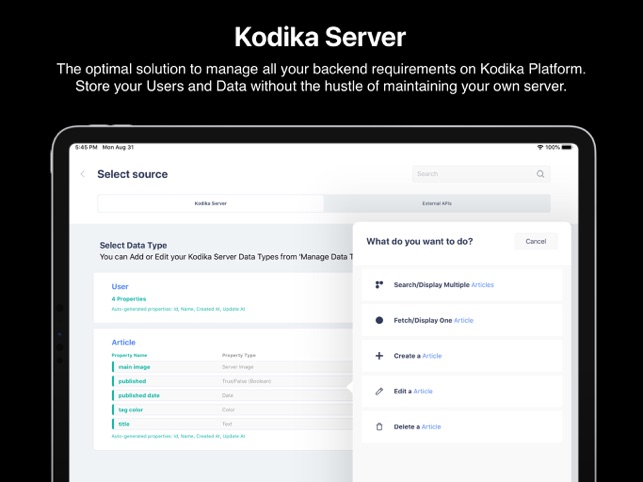Image resolution: width=643 pixels, height=482 pixels.
Task: Dismiss the popup with Cancel
Action: (536, 241)
